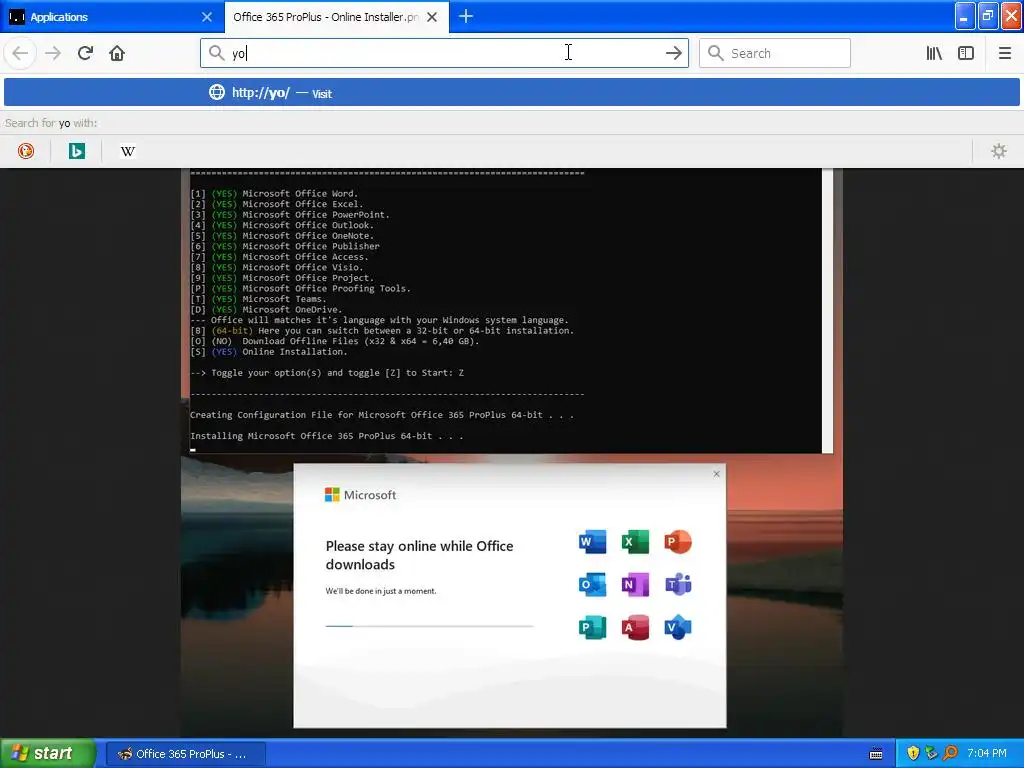Viewport: 1024px width, 768px height.
Task: Restore down the browser window
Action: click(988, 16)
